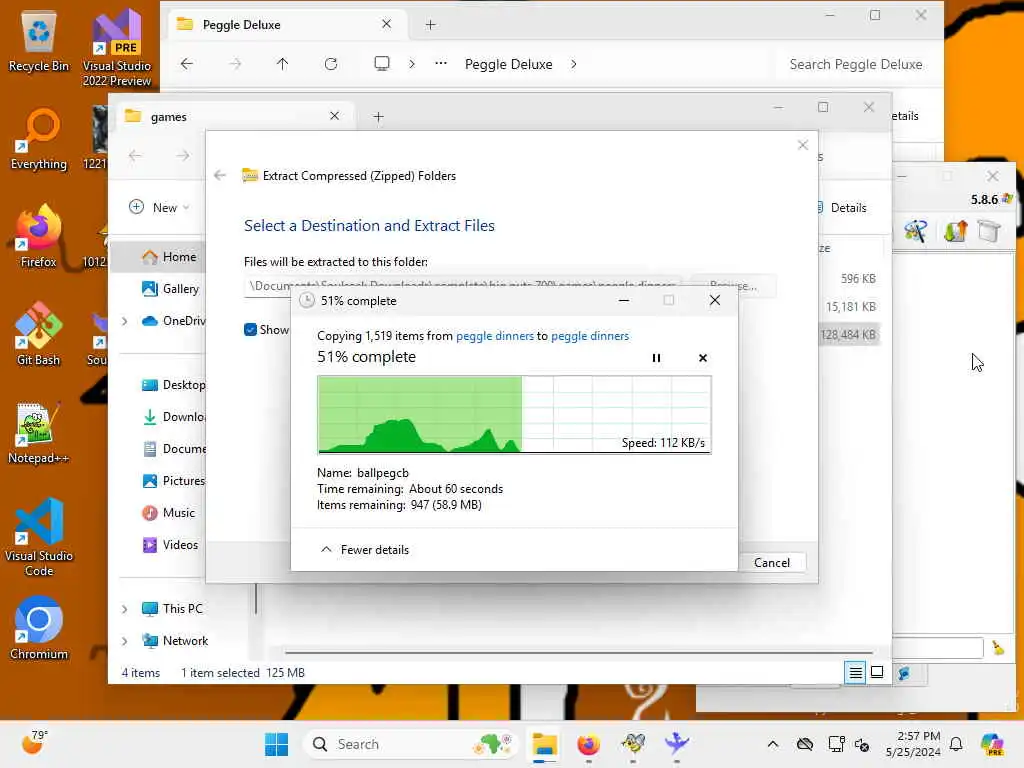
Task: Cancel the copy with the small X button
Action: tap(703, 358)
